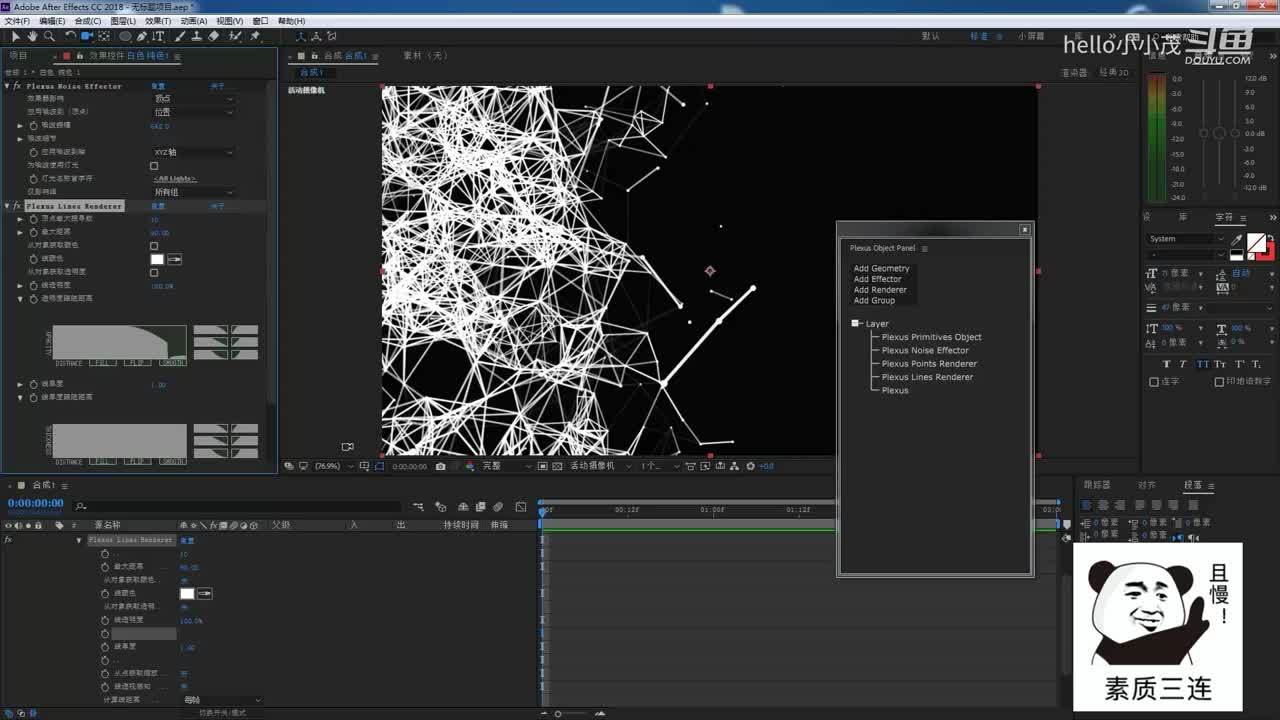Toggle the lights checkbox in Plexus Noise Effector

tap(154, 165)
